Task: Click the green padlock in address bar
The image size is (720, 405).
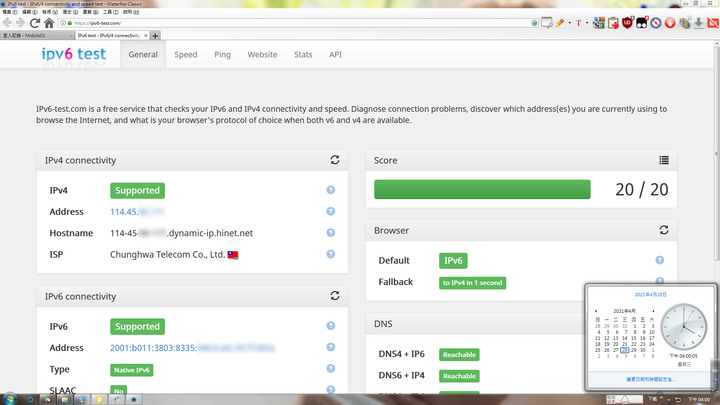Action: click(x=70, y=23)
